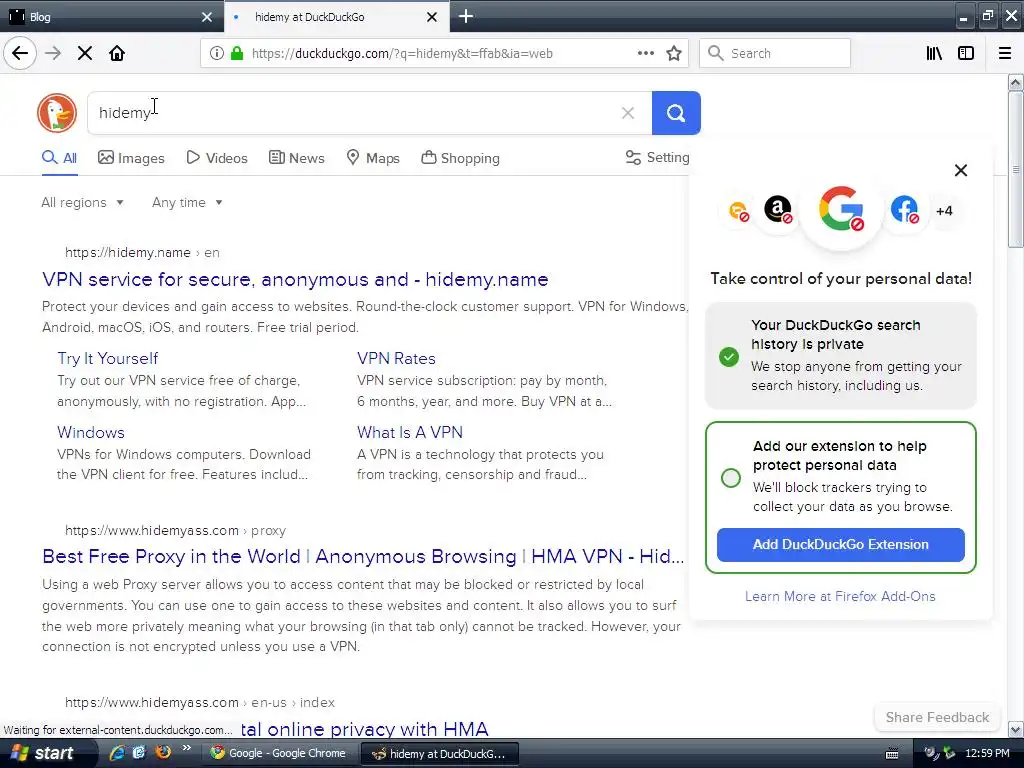Open page actions three-dot menu
This screenshot has height=768, width=1024.
click(x=645, y=53)
